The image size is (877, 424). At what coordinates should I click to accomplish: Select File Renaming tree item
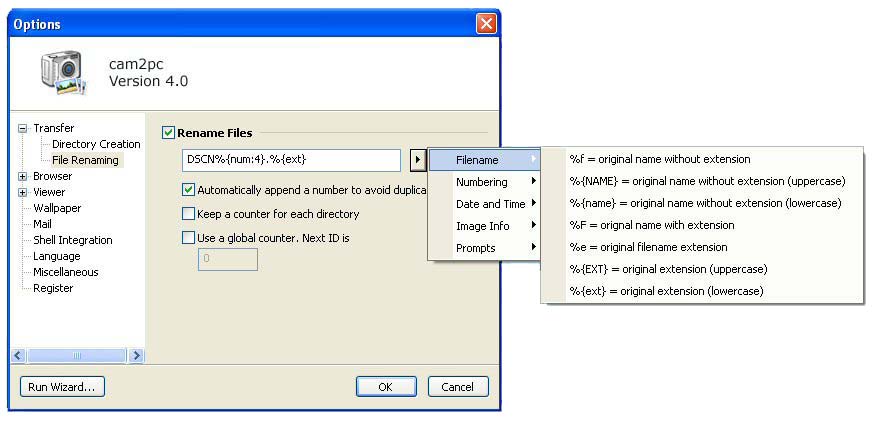click(86, 160)
